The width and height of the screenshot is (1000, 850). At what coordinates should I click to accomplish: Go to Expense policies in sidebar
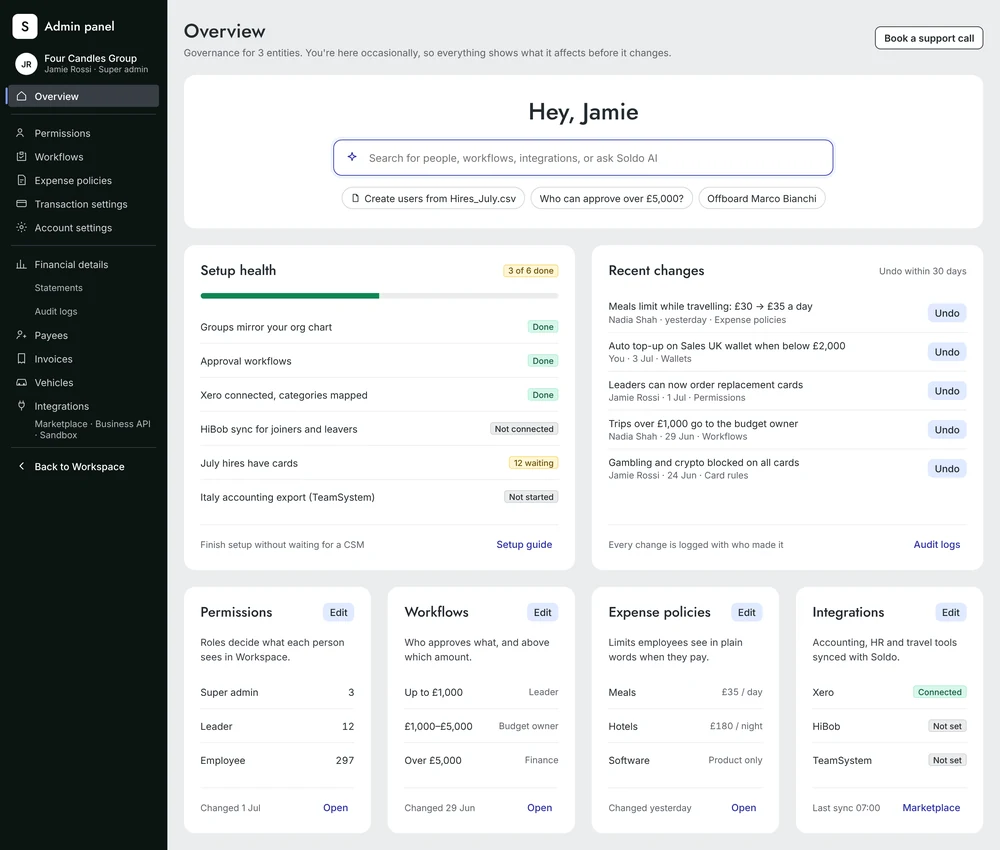click(84, 180)
